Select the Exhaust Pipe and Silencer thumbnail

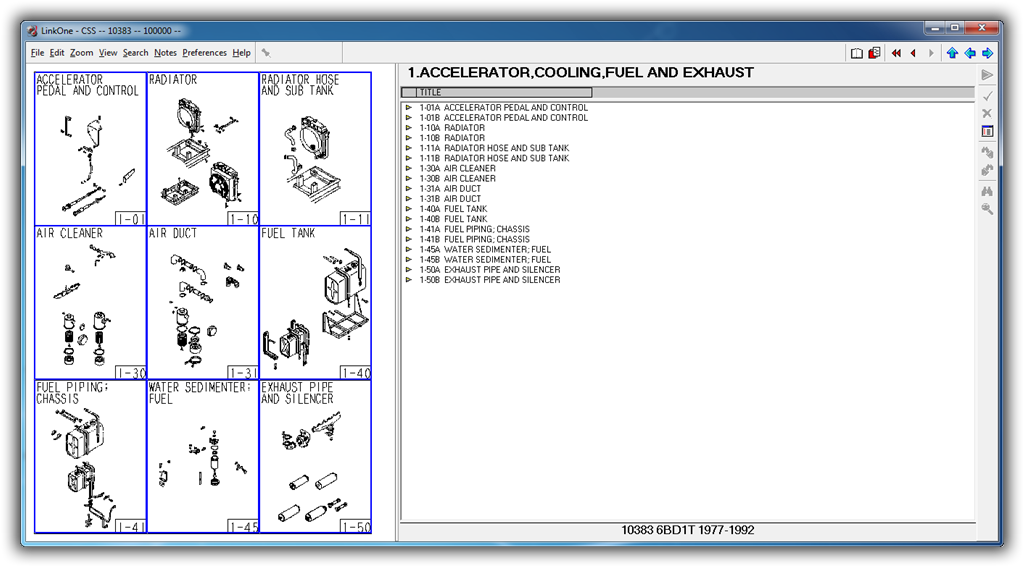pos(315,457)
